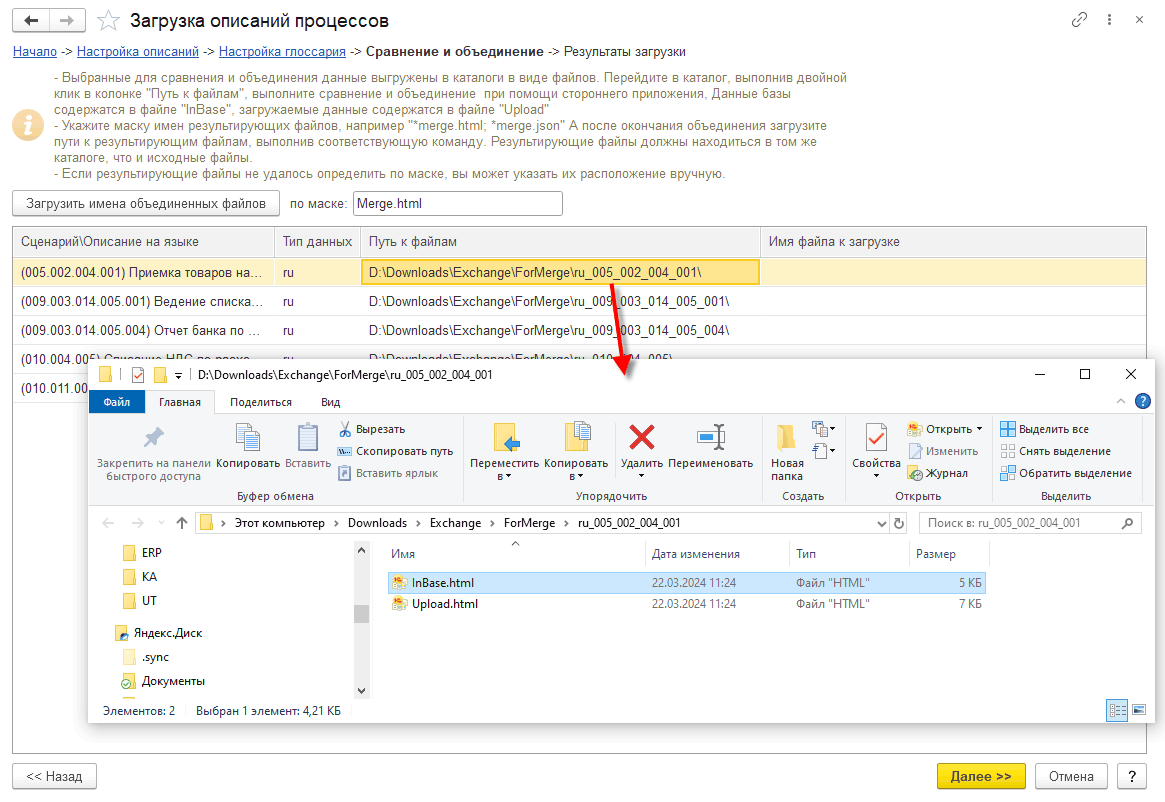
Task: Go to the Начало step link
Action: pyautogui.click(x=35, y=51)
